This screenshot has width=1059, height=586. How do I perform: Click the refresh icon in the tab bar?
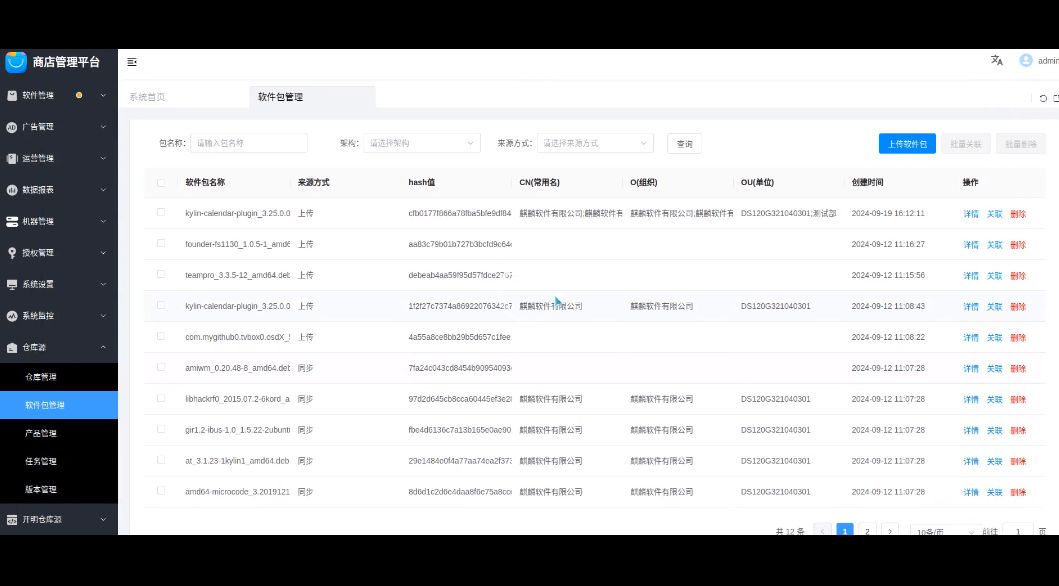tap(1043, 98)
